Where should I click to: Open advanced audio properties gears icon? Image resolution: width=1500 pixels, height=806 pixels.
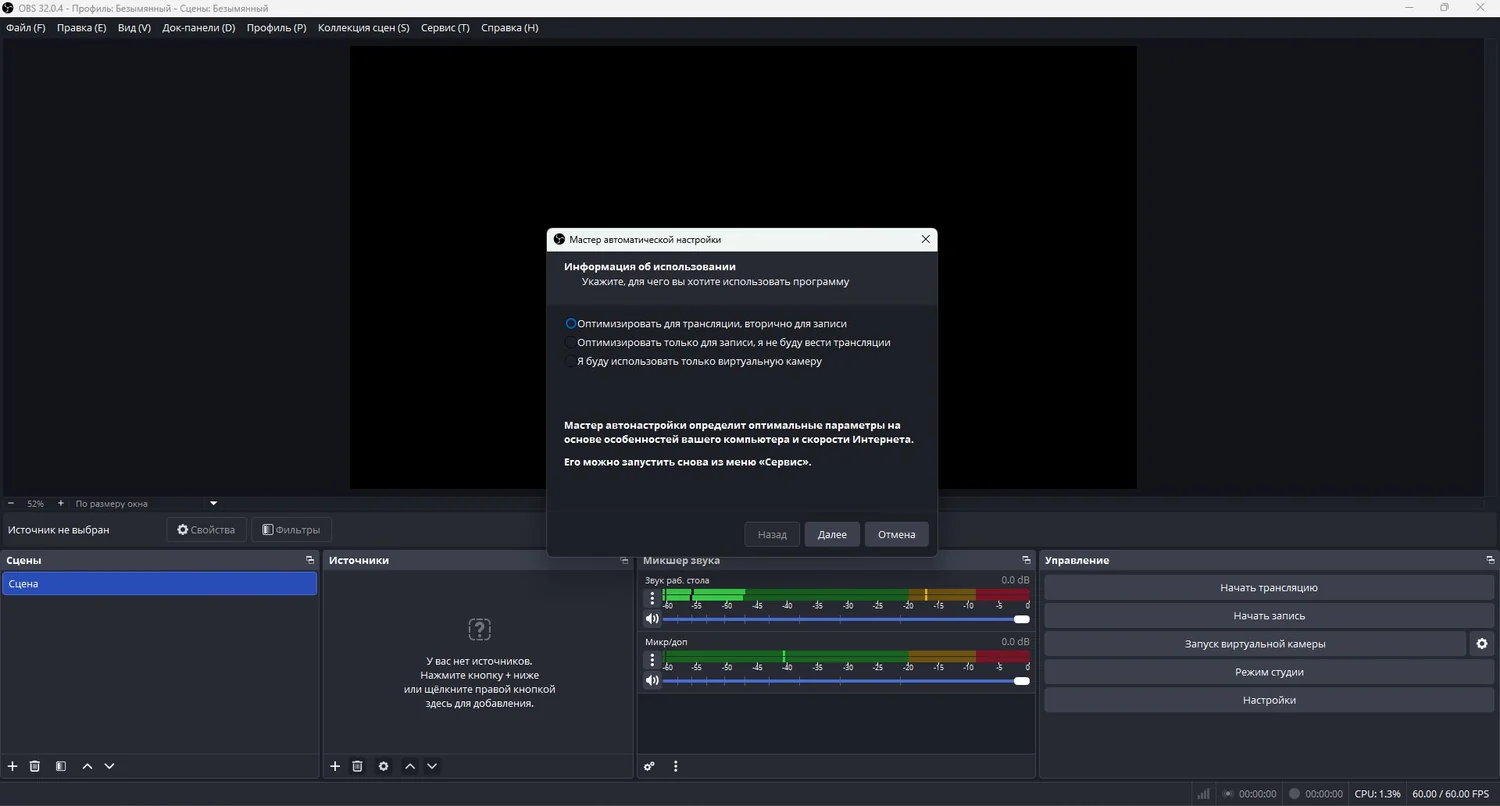click(649, 766)
